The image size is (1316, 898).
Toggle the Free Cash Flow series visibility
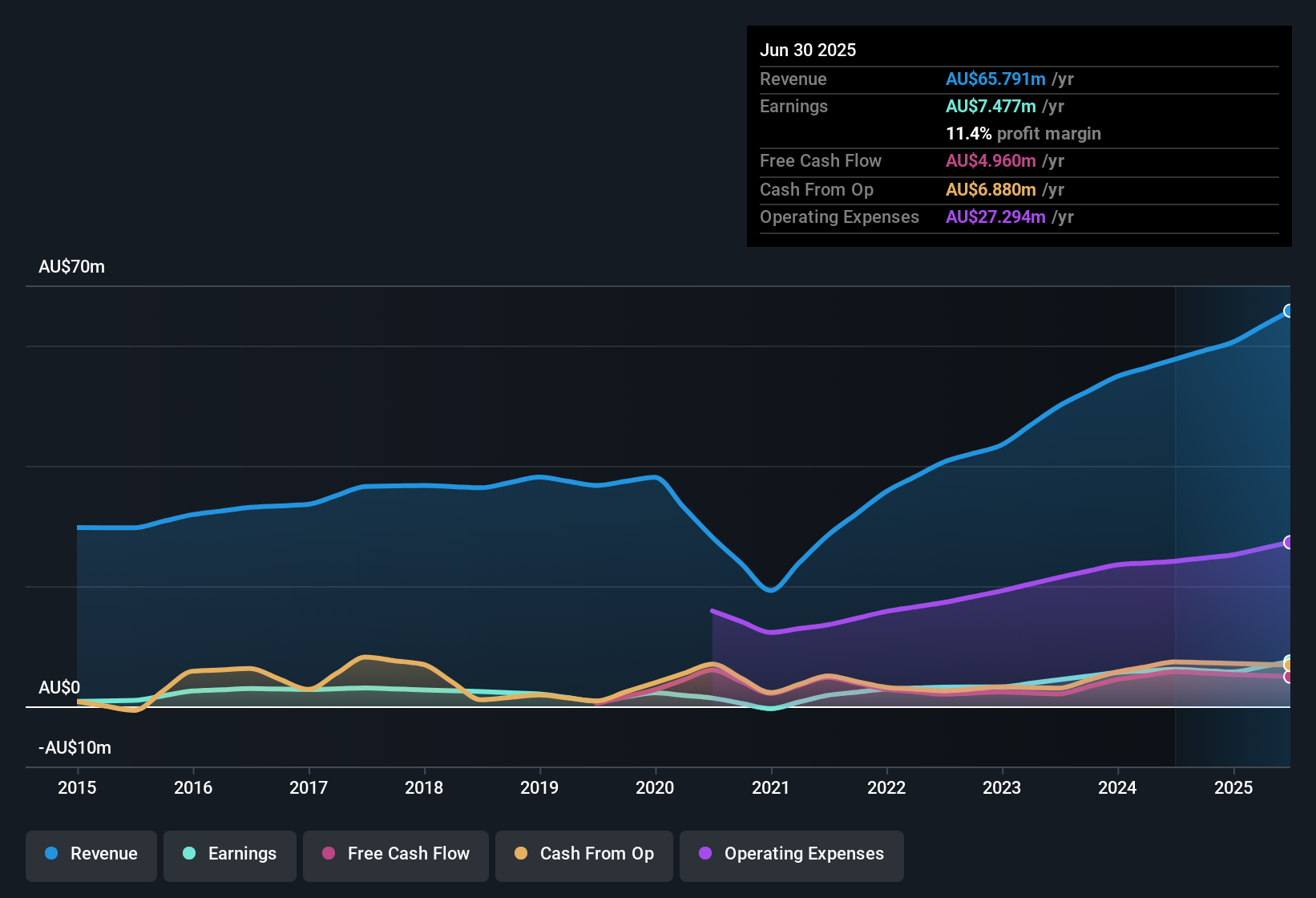click(395, 854)
